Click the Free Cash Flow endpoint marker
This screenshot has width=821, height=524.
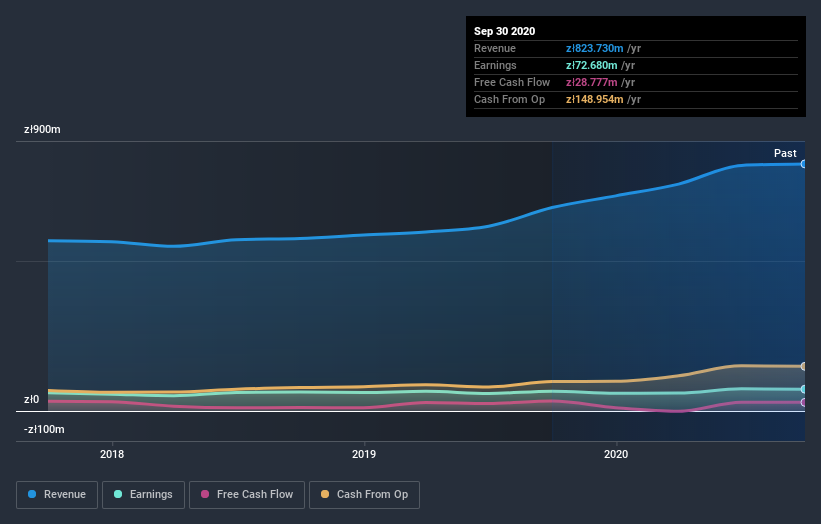[x=803, y=403]
